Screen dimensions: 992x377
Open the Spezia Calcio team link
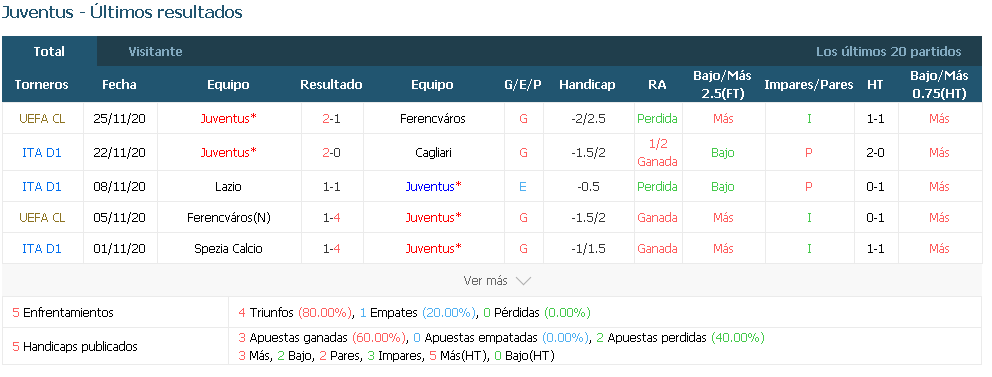[x=228, y=249]
